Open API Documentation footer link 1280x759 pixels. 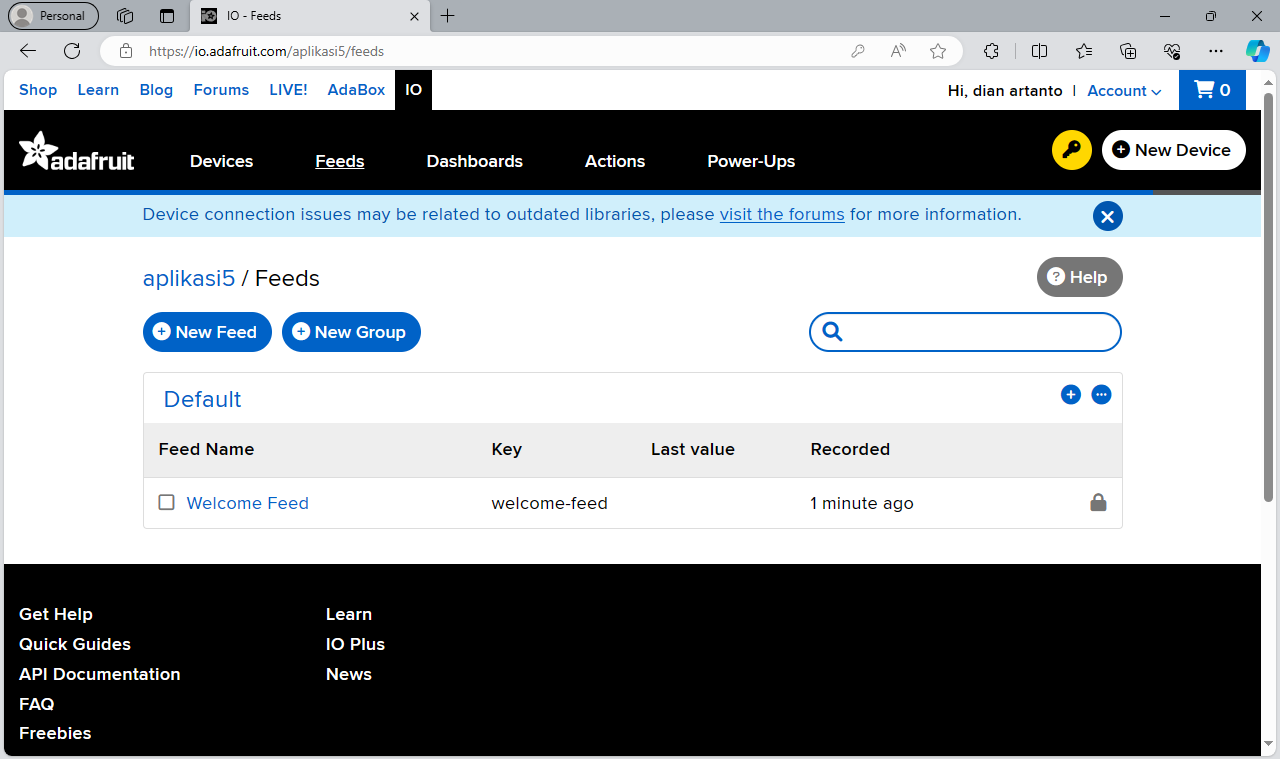click(x=100, y=674)
